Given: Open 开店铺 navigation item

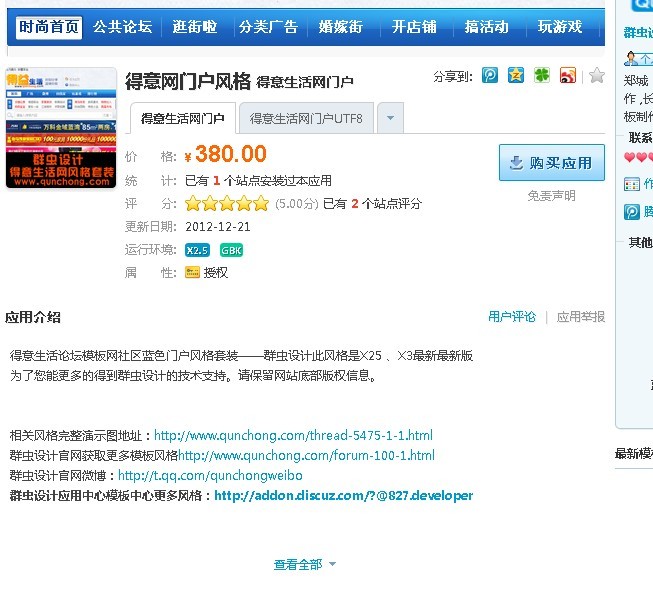Looking at the screenshot, I should [x=414, y=27].
